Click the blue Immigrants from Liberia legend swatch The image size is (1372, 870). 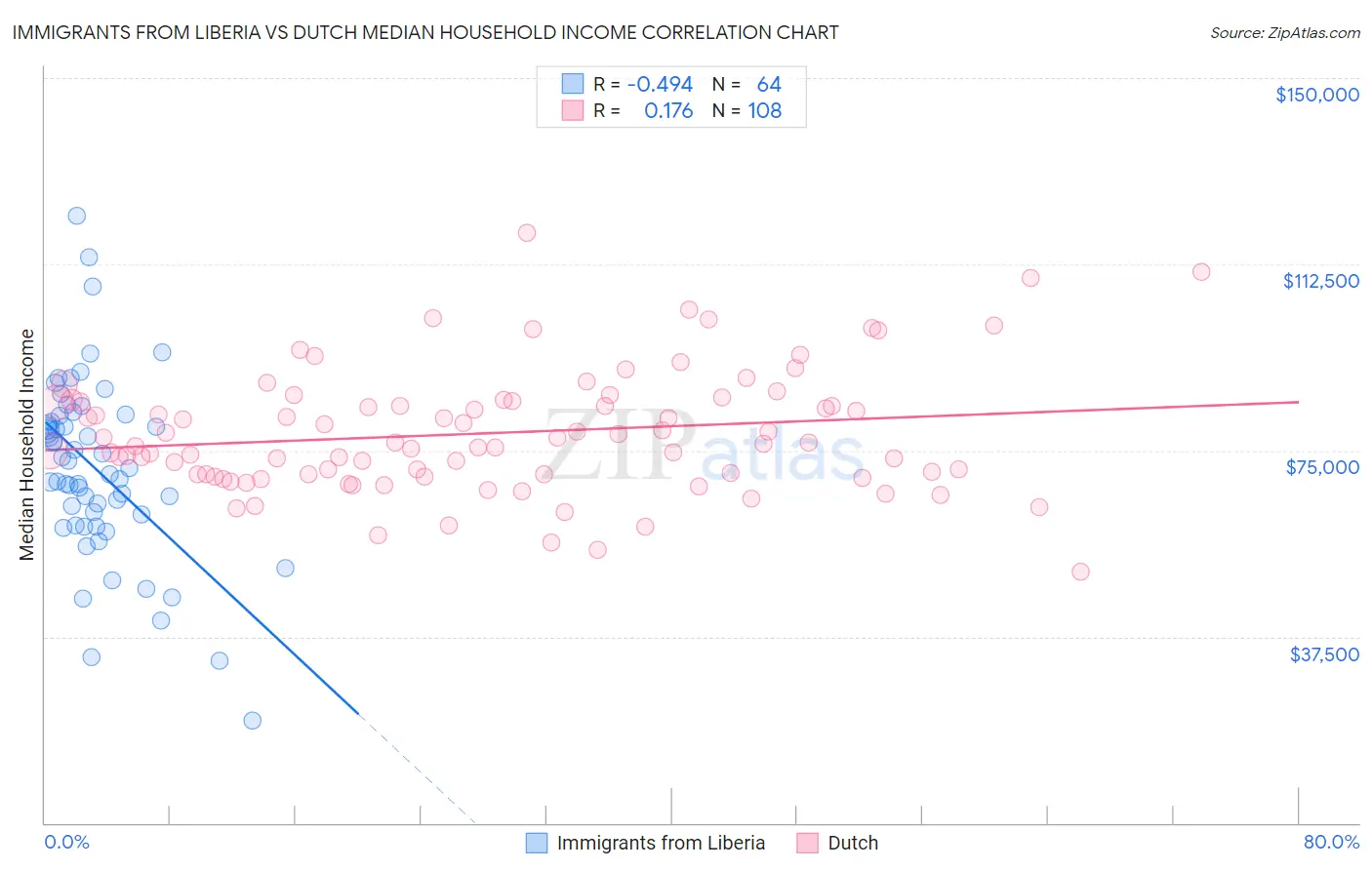click(537, 843)
